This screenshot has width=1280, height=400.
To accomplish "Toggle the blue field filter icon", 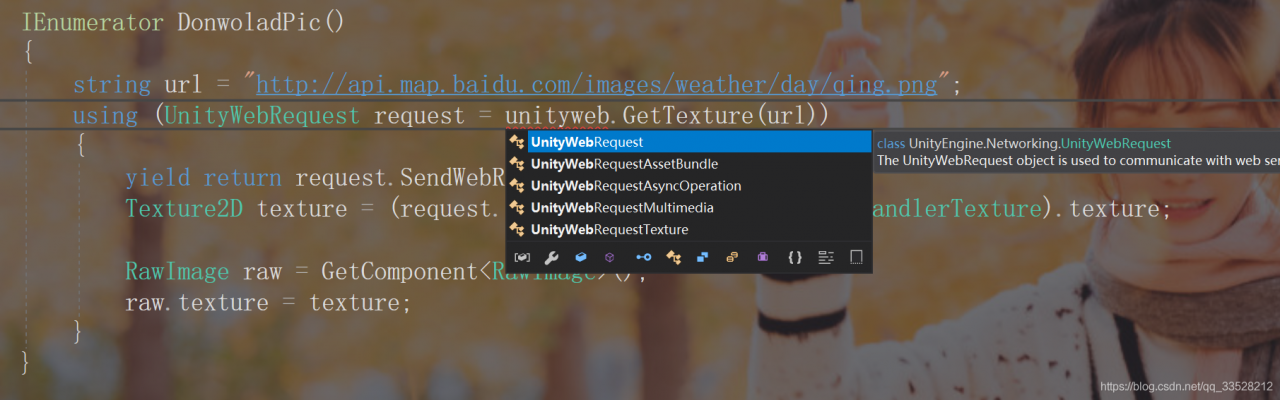I will point(580,257).
